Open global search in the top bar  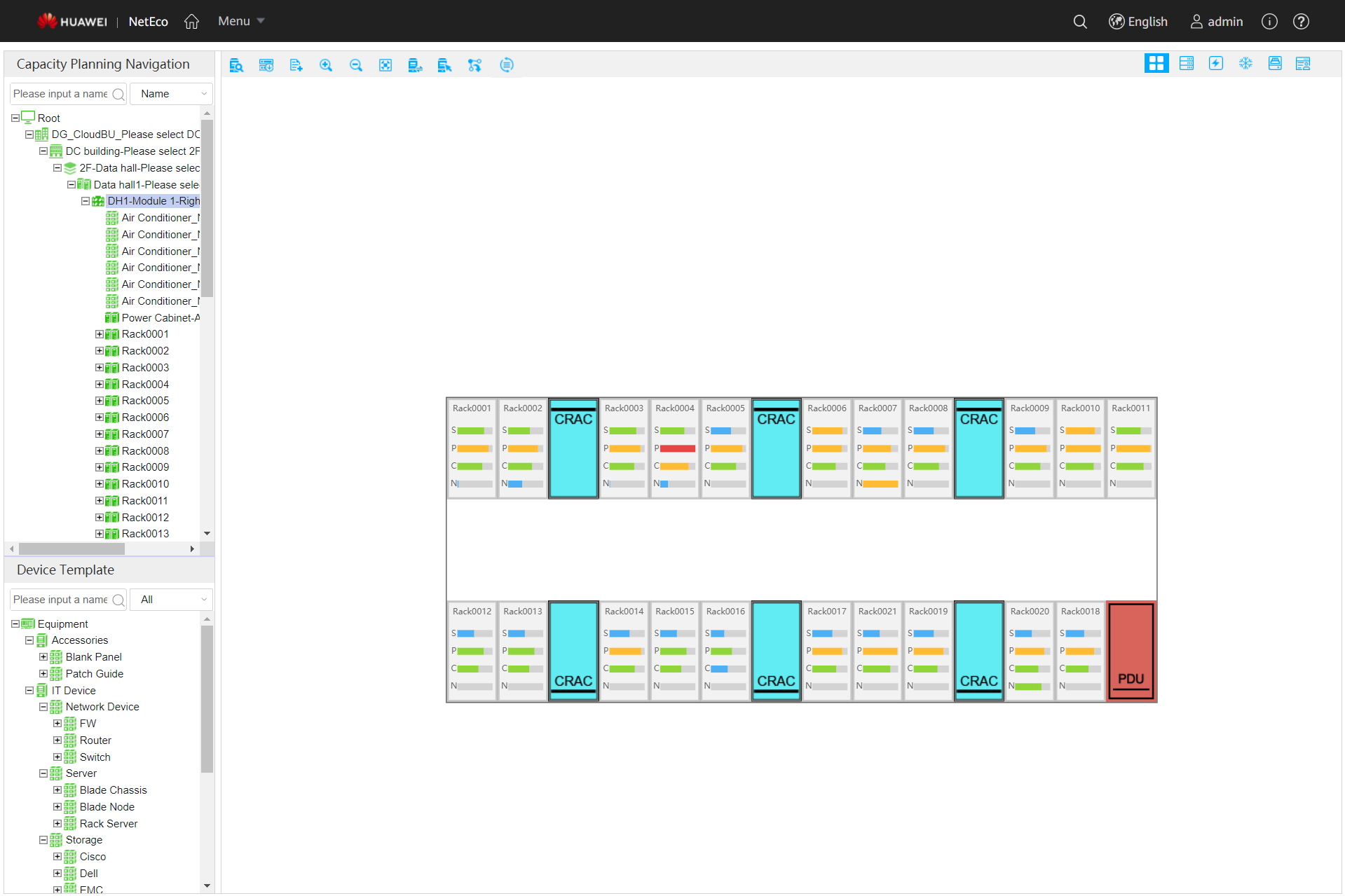tap(1079, 21)
